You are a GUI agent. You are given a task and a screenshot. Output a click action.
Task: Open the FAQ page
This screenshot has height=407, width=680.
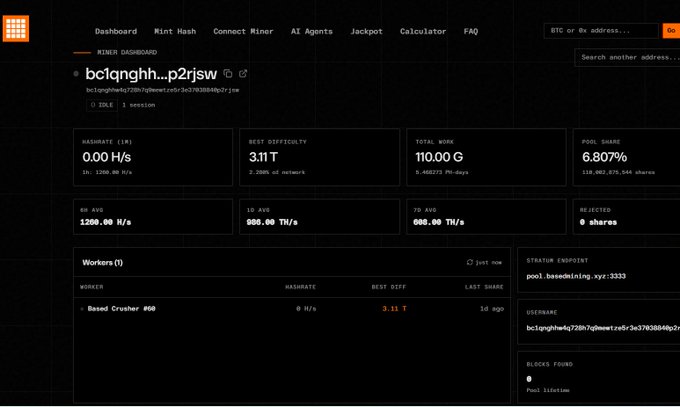471,31
